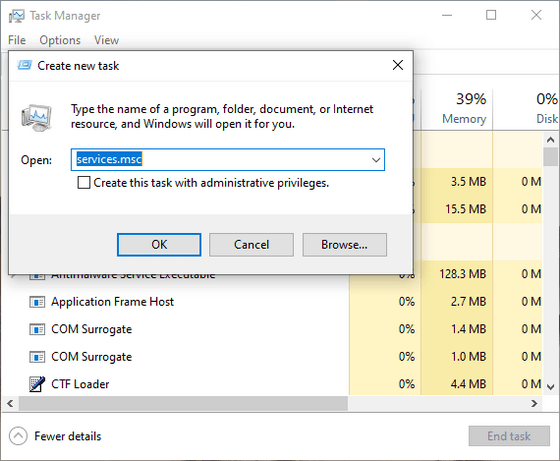Click the 3.5 MB memory value
Screen dimensions: 560x461
[468, 182]
